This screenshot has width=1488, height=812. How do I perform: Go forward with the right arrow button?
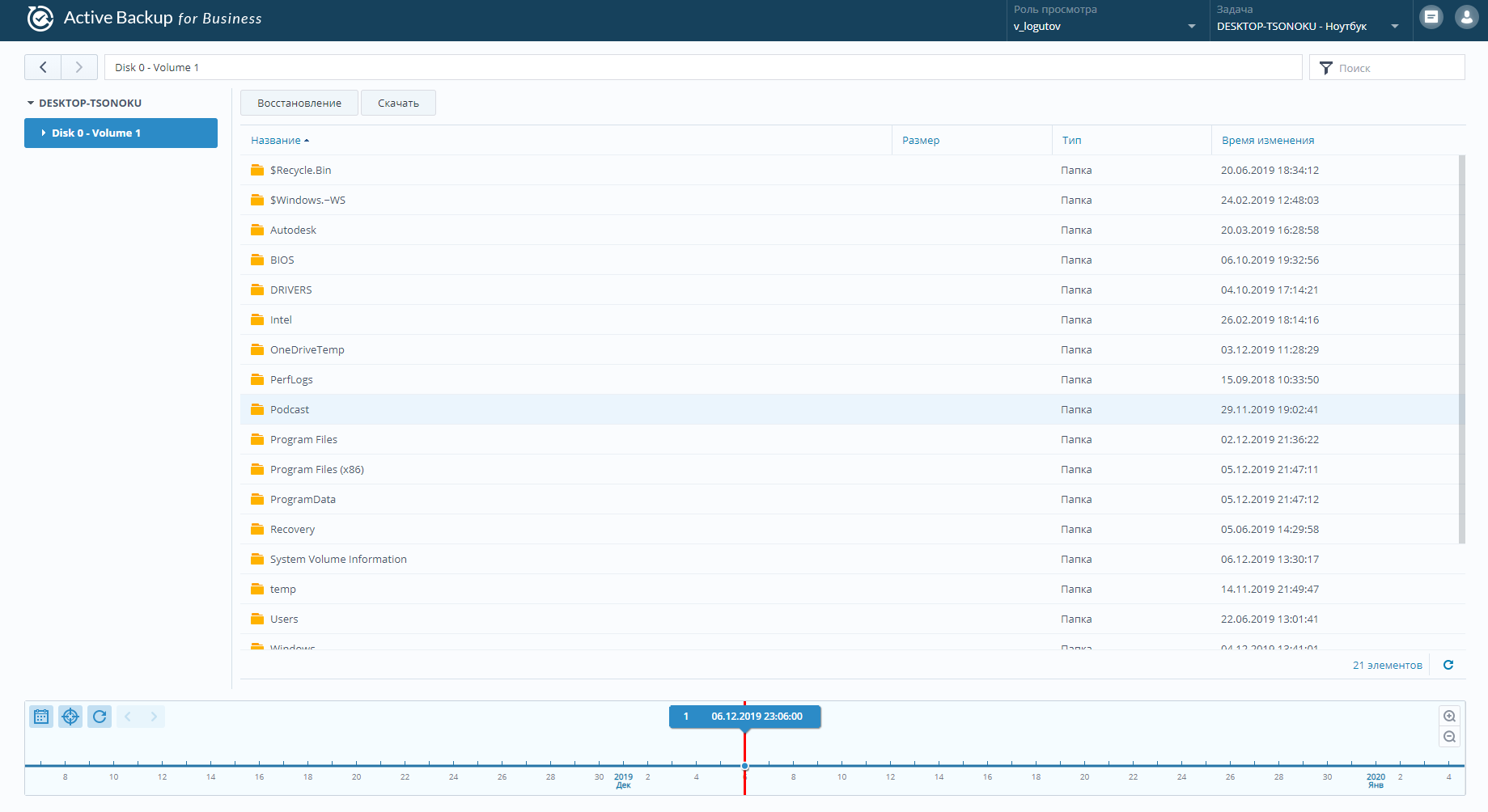79,67
